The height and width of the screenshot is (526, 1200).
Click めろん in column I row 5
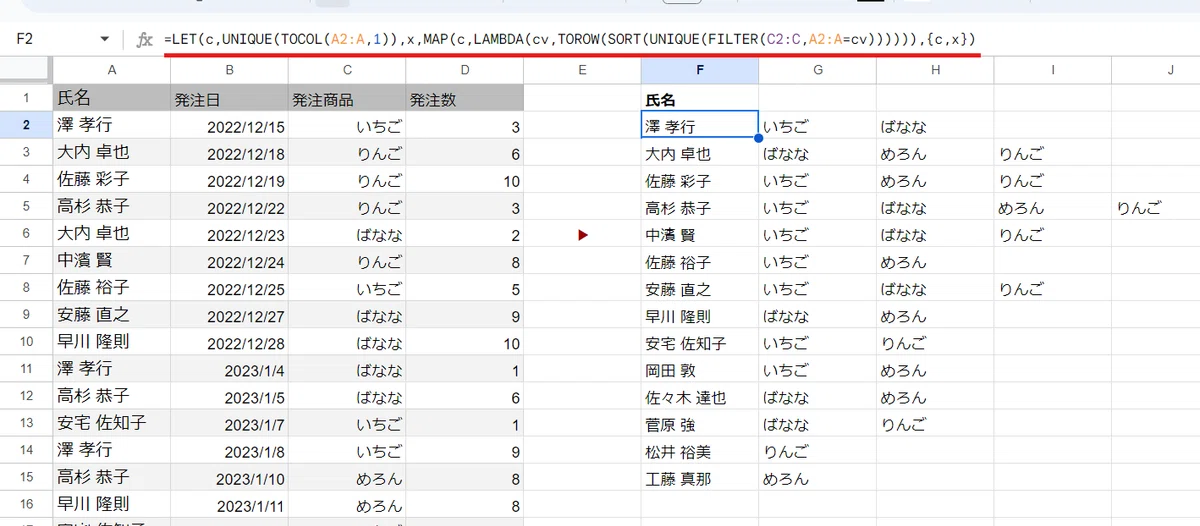(1052, 208)
